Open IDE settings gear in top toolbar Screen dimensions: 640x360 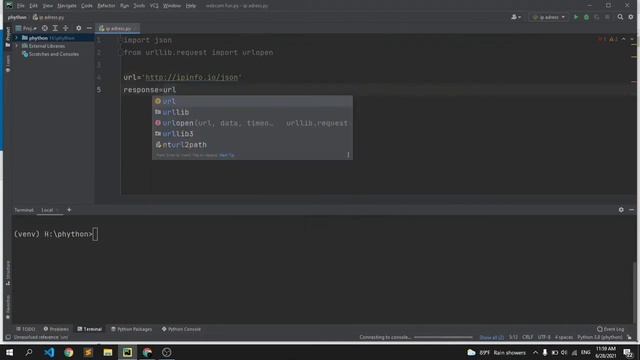coord(631,17)
